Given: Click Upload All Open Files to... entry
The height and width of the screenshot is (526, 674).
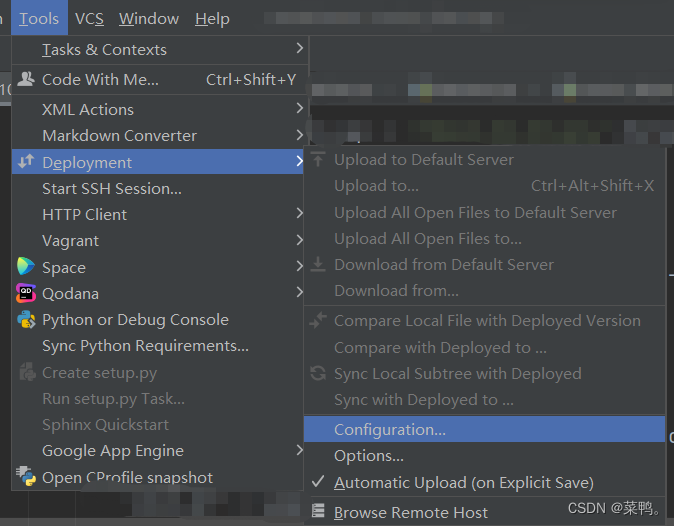Looking at the screenshot, I should click(x=484, y=239).
